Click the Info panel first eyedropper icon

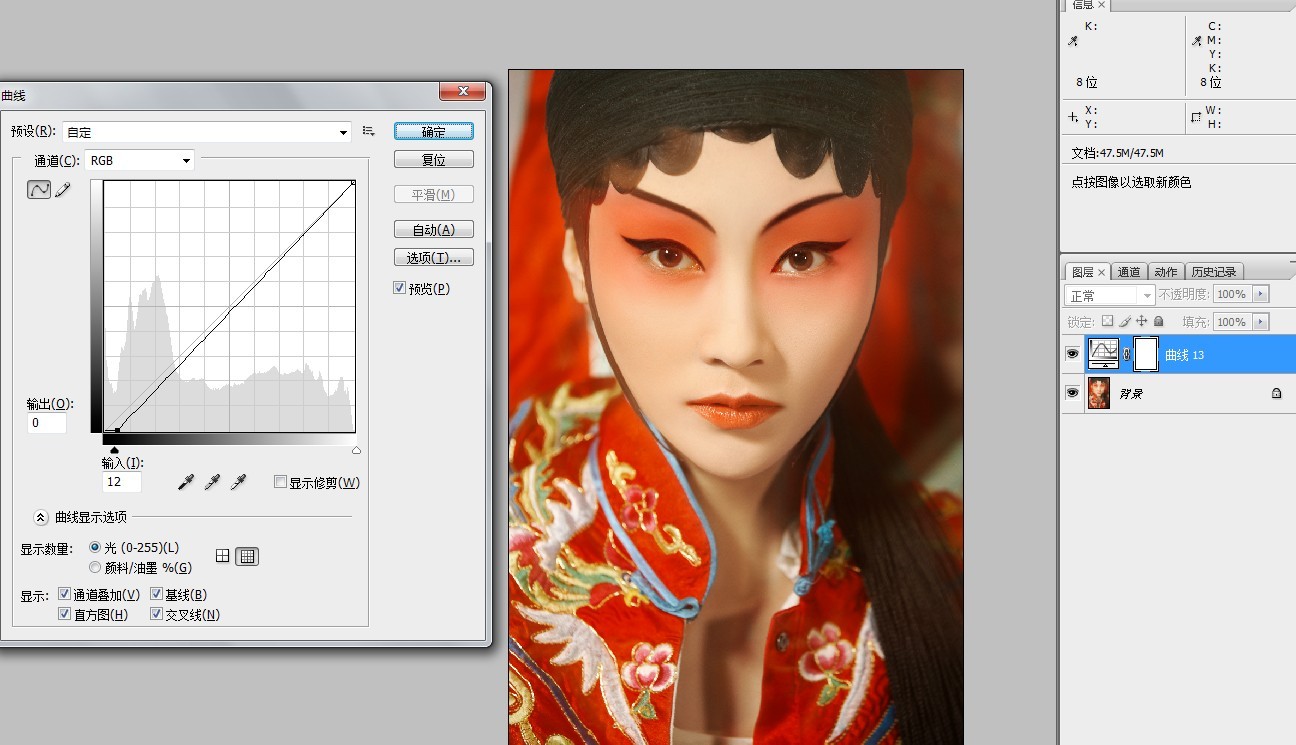[1073, 41]
